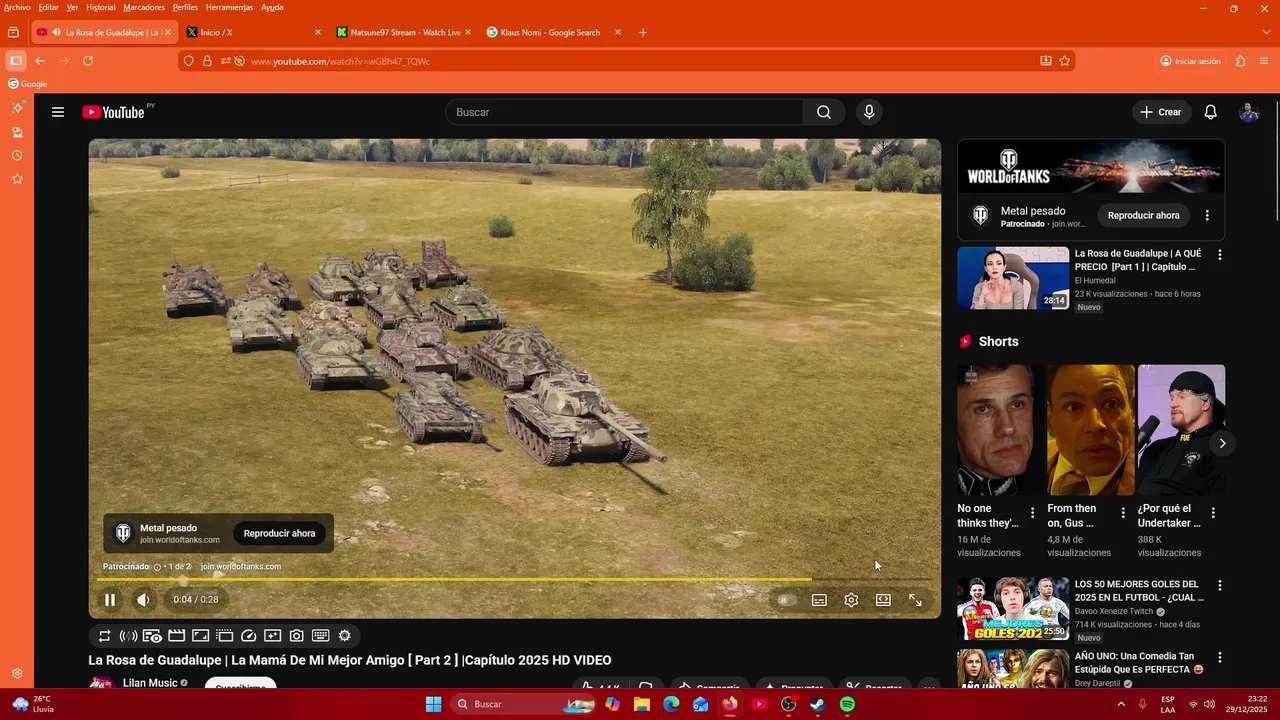
Task: Enter fullscreen mode on the video
Action: point(915,600)
